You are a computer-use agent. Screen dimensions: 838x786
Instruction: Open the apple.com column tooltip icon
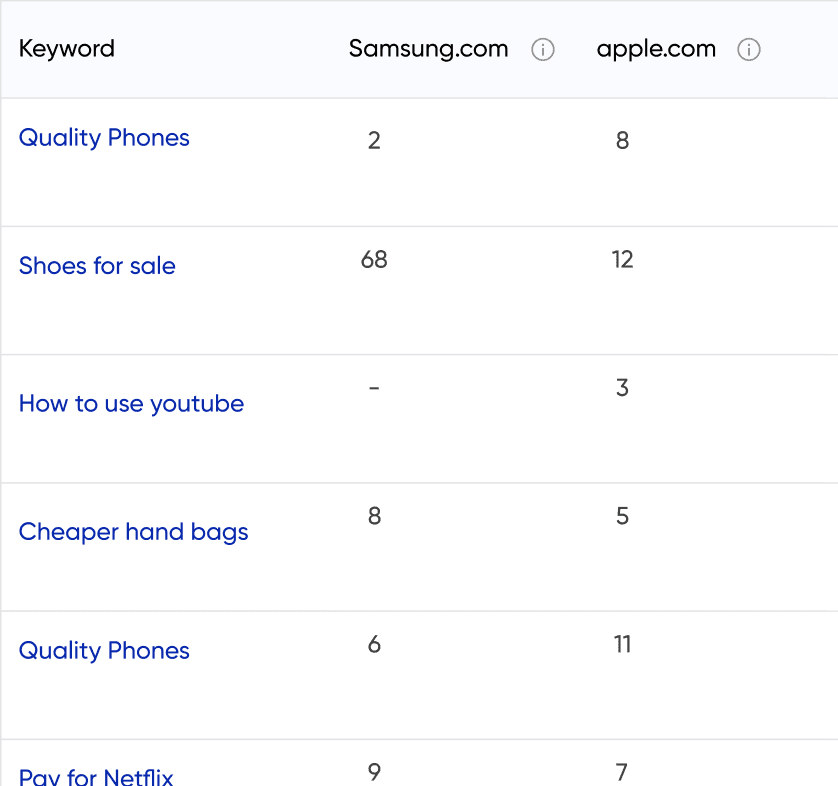coord(749,49)
